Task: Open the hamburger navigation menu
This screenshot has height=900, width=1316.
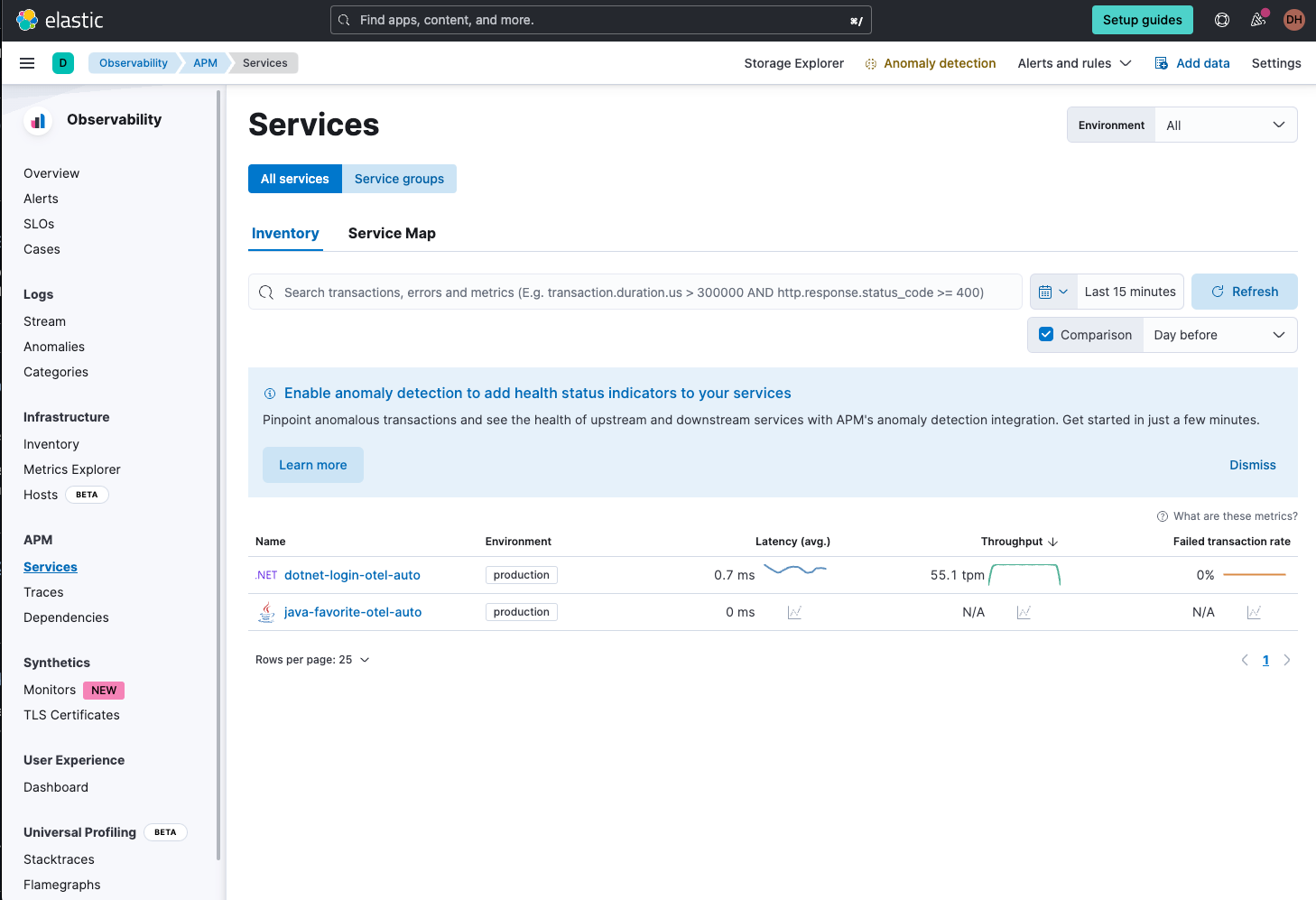Action: (x=27, y=63)
